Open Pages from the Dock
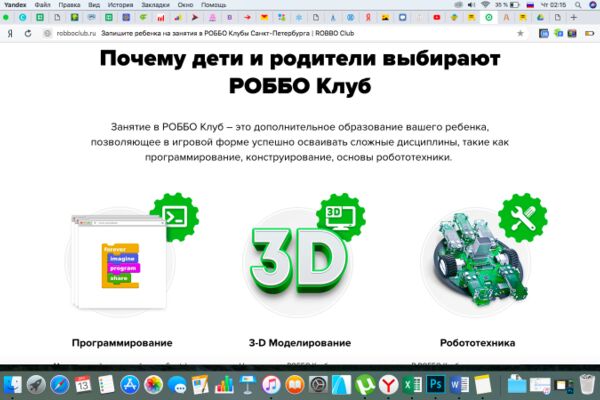600x400 pixels. point(200,384)
